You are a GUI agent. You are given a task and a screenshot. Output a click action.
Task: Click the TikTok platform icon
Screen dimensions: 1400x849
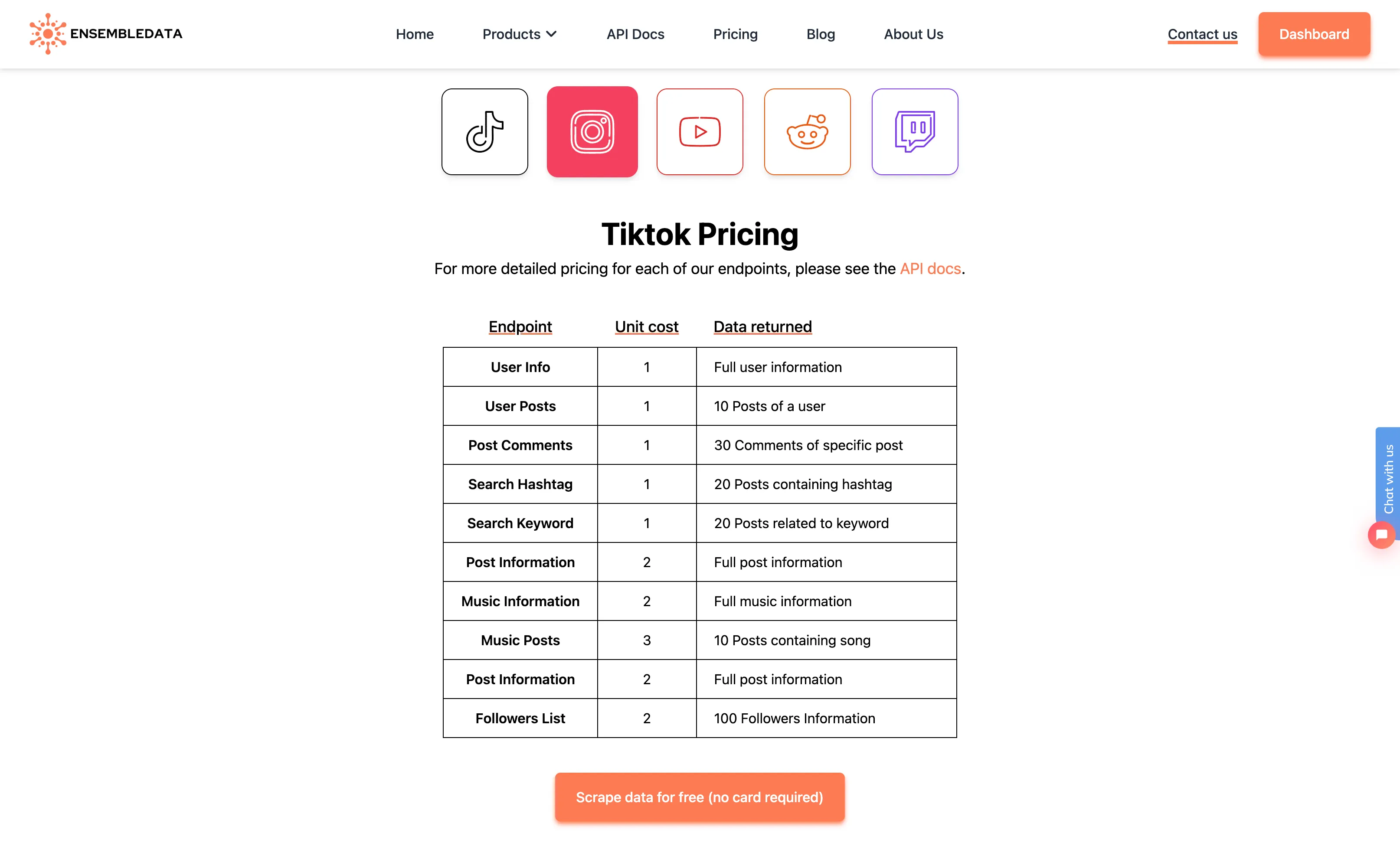(484, 131)
